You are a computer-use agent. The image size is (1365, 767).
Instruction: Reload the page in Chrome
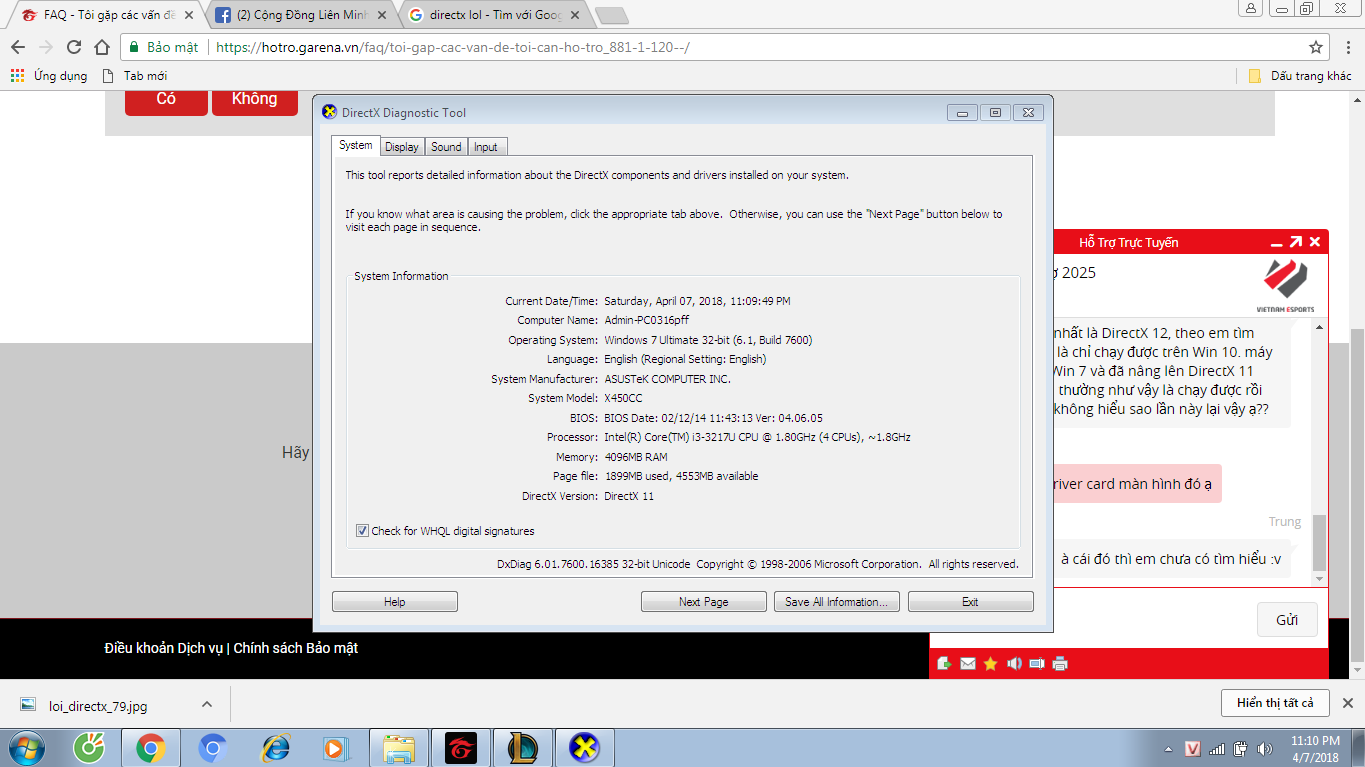(x=74, y=47)
